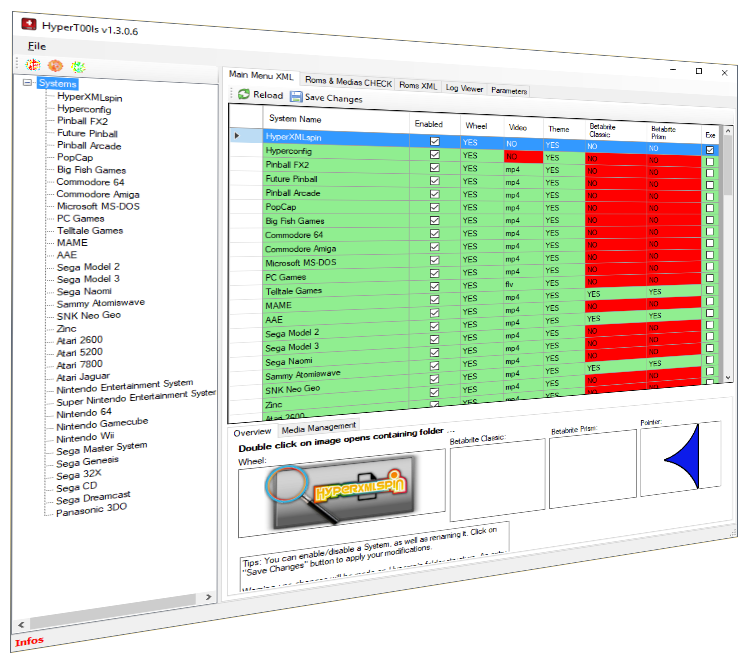
Task: Click the Reload button
Action: tap(261, 95)
